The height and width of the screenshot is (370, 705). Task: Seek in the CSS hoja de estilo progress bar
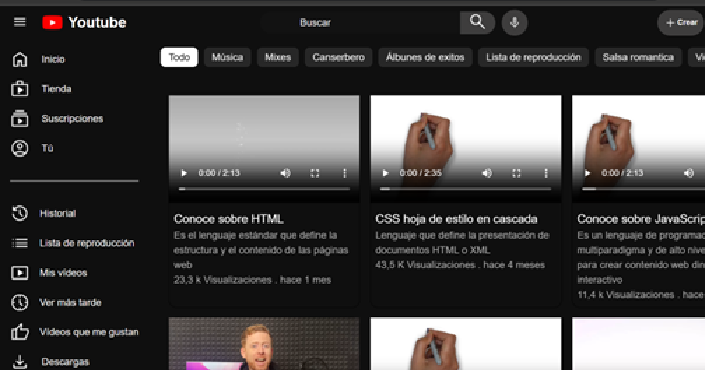coord(466,189)
